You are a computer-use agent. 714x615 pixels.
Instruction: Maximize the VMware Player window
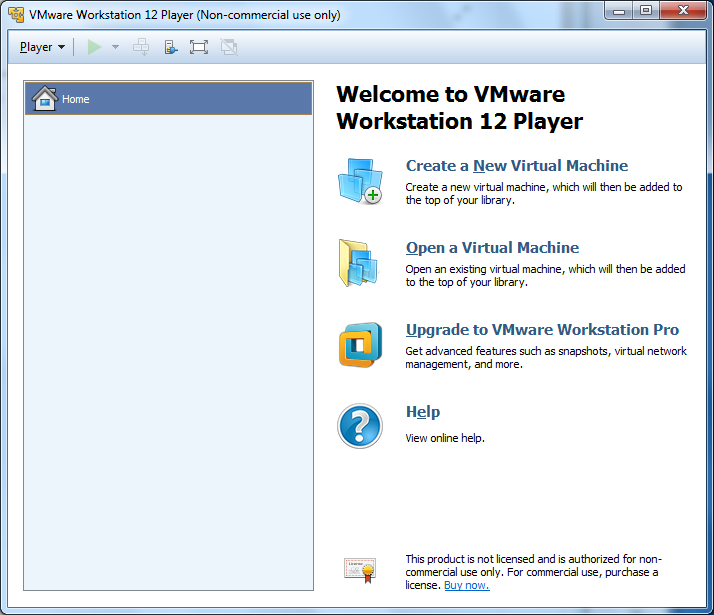pyautogui.click(x=646, y=11)
